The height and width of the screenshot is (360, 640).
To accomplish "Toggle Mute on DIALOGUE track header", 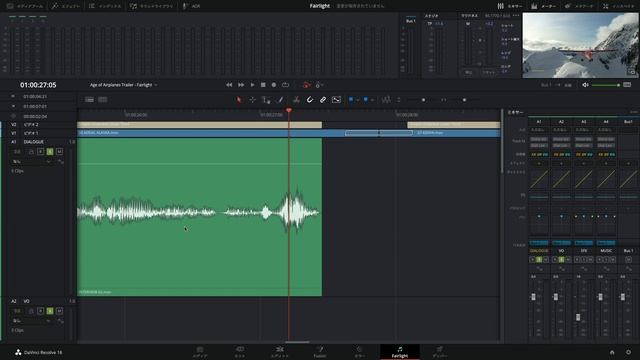I will (59, 151).
